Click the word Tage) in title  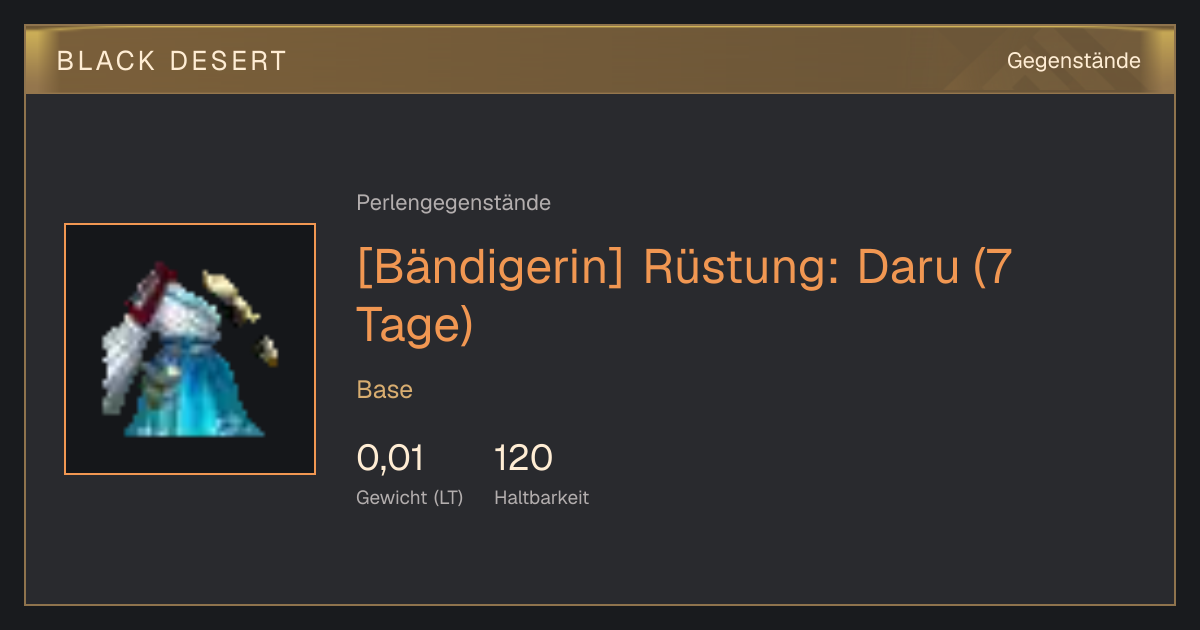point(414,325)
